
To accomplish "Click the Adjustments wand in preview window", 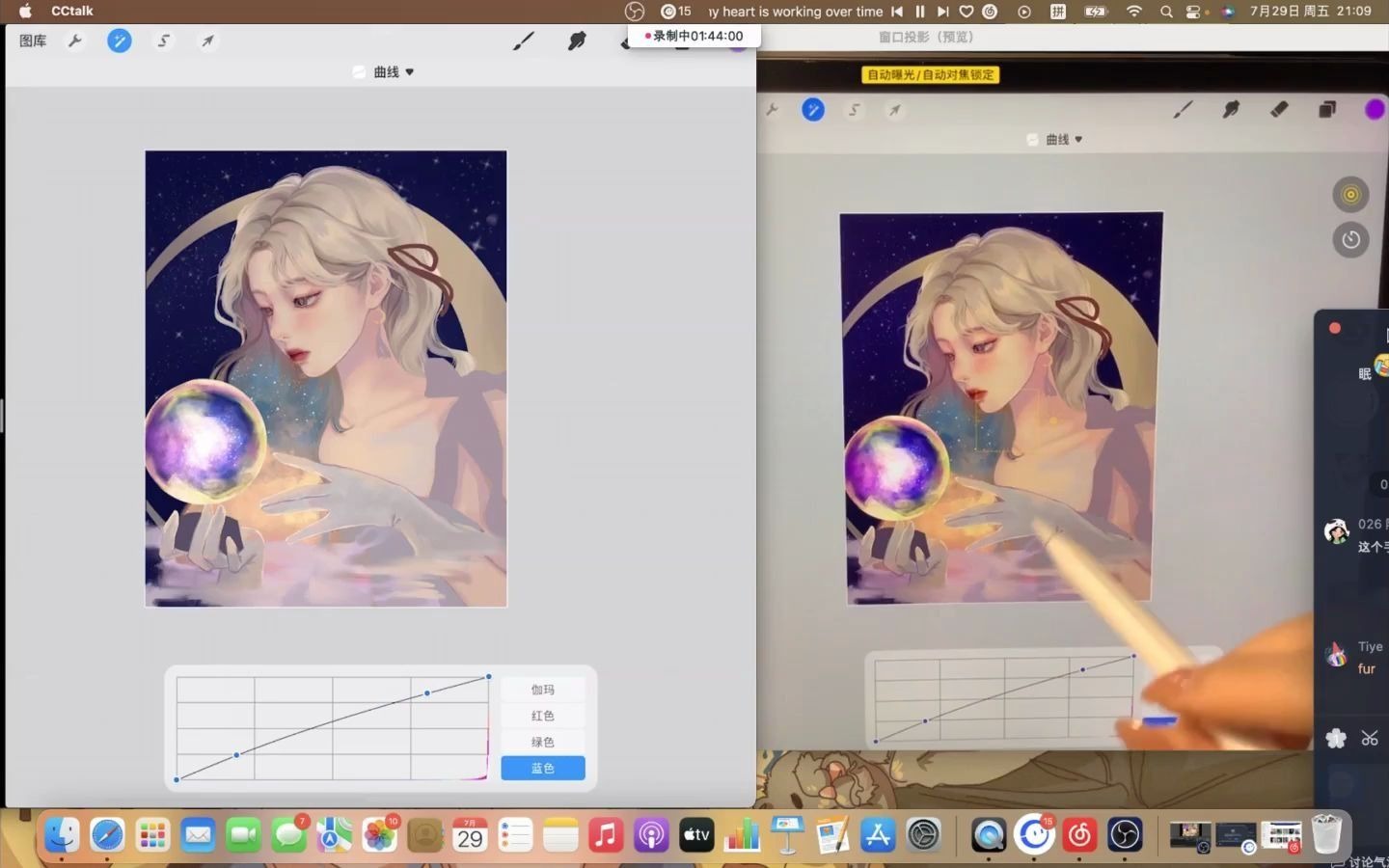I will point(813,110).
